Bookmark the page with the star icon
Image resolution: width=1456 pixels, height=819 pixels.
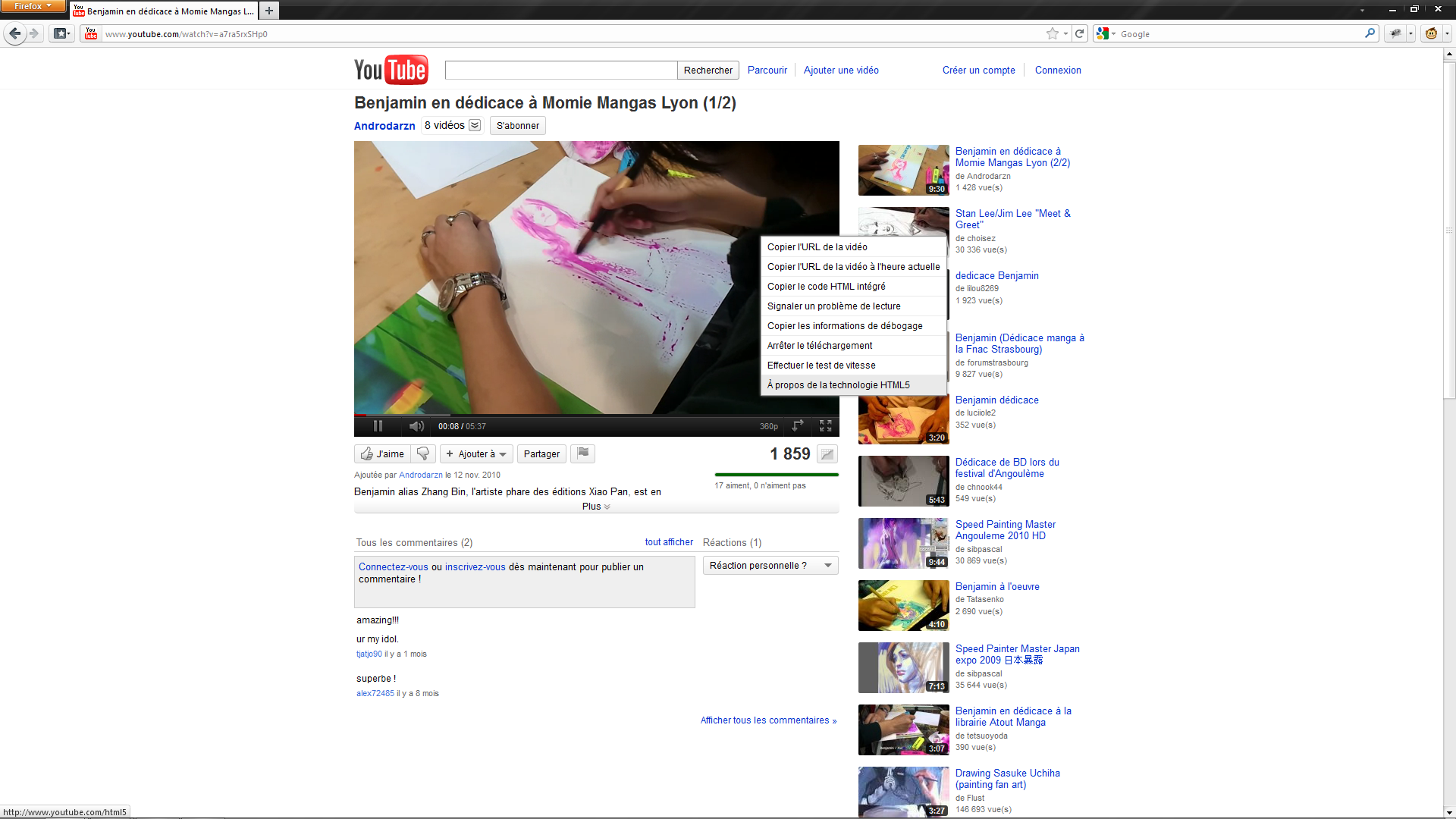coord(1052,33)
